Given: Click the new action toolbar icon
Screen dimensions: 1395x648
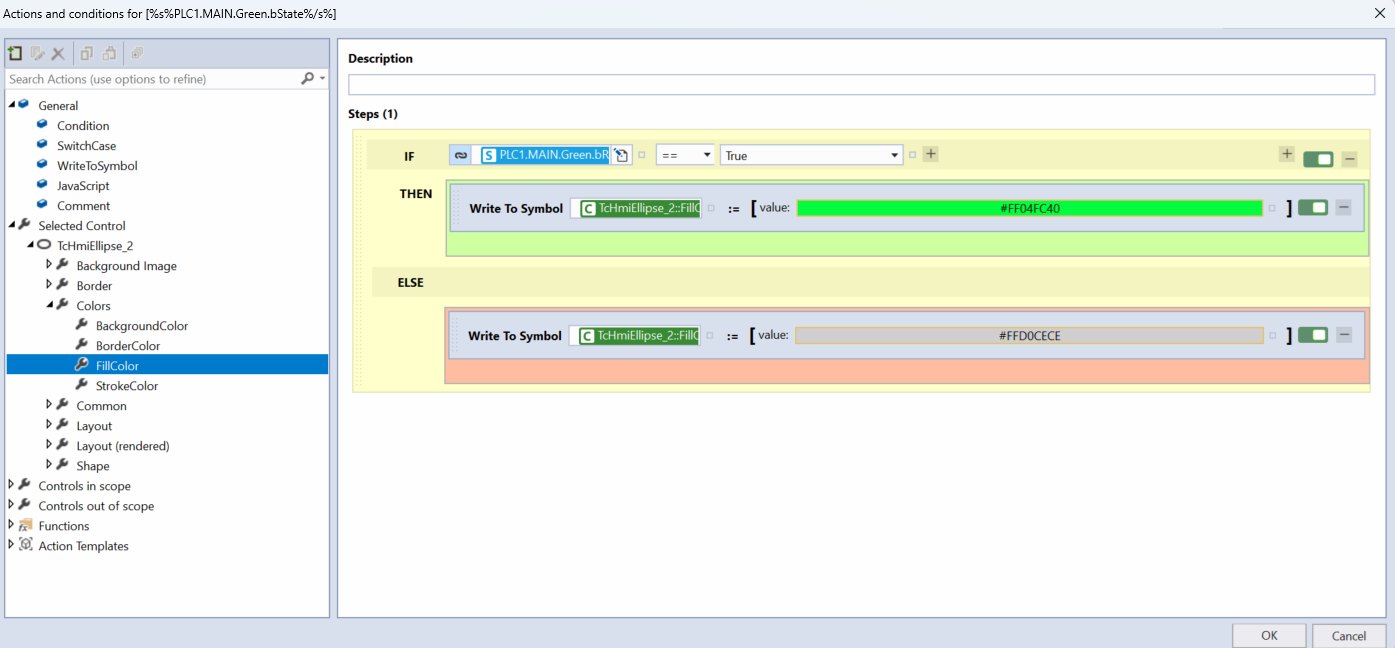Looking at the screenshot, I should [14, 54].
